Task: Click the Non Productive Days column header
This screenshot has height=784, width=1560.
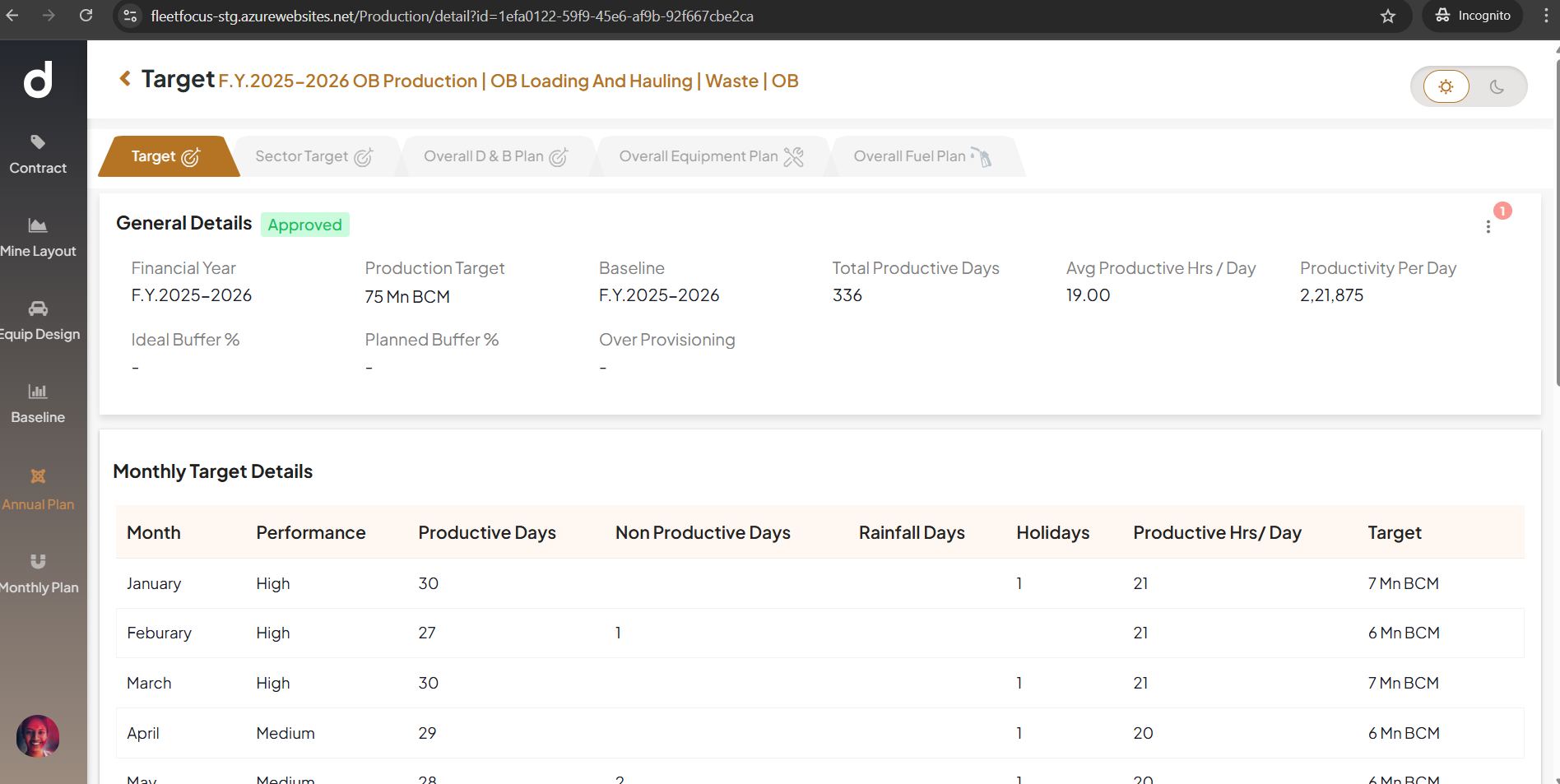Action: point(703,532)
